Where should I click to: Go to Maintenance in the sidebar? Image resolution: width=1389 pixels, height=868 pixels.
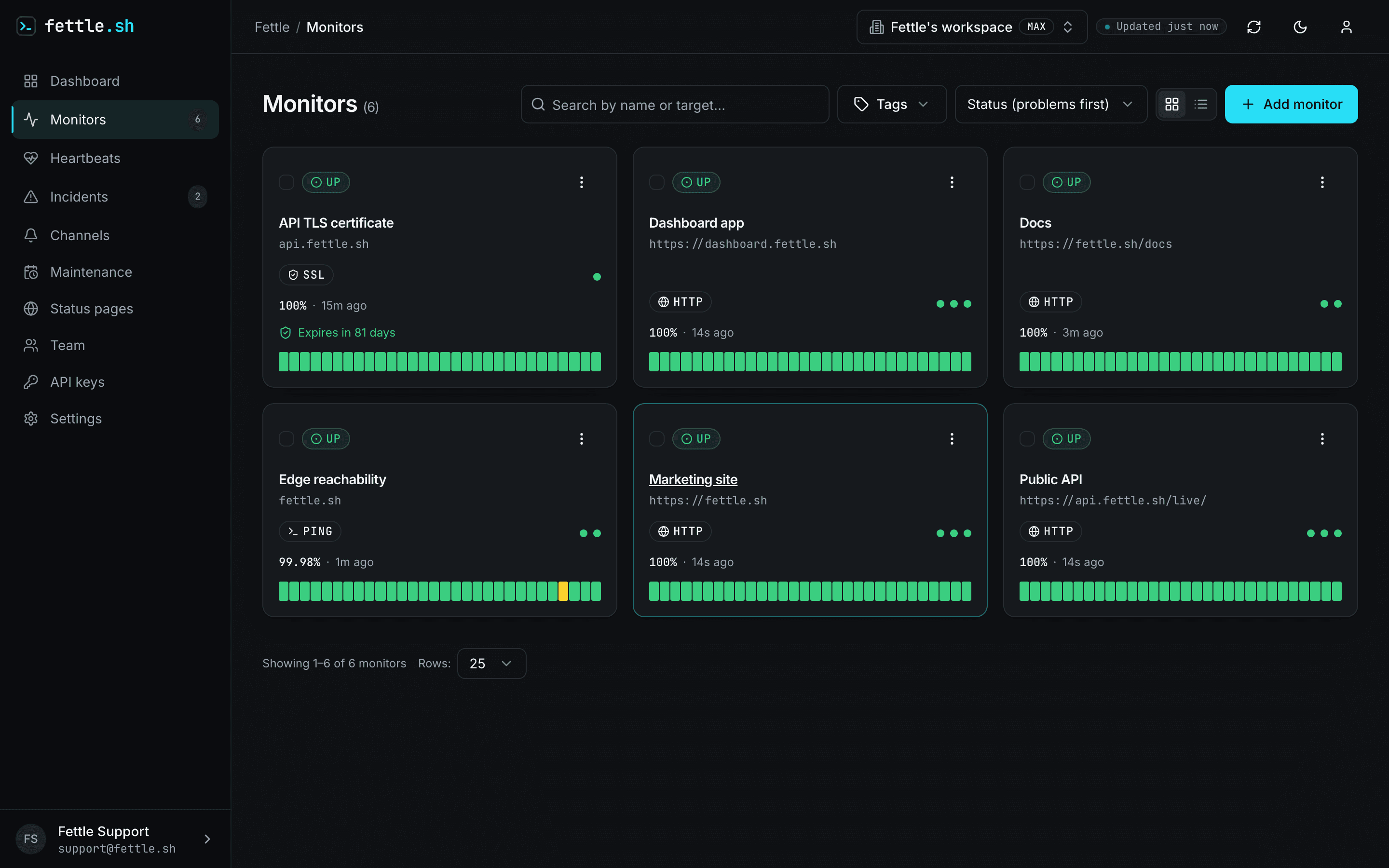click(x=115, y=272)
